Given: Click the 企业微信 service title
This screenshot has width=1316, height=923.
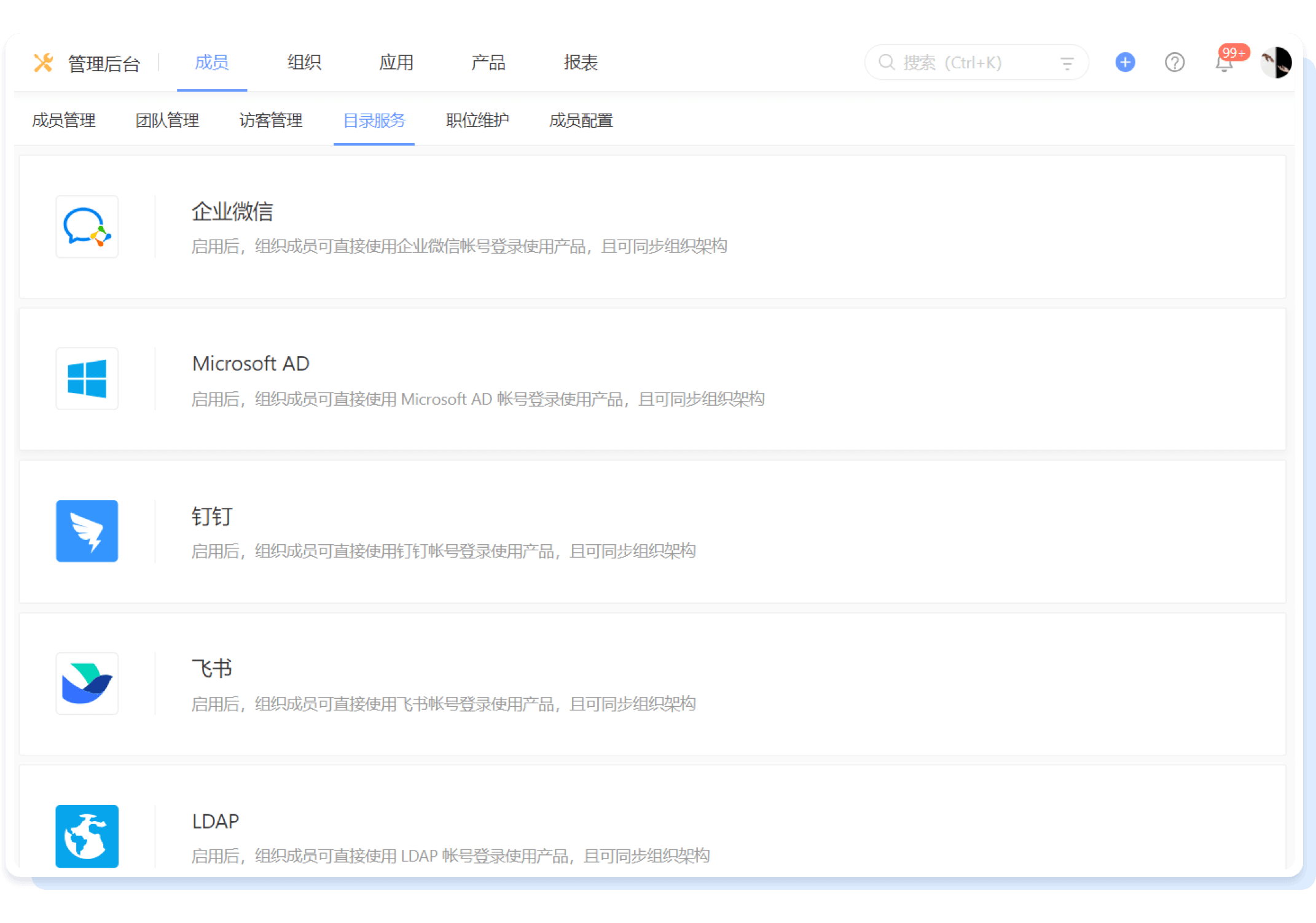Looking at the screenshot, I should point(232,212).
